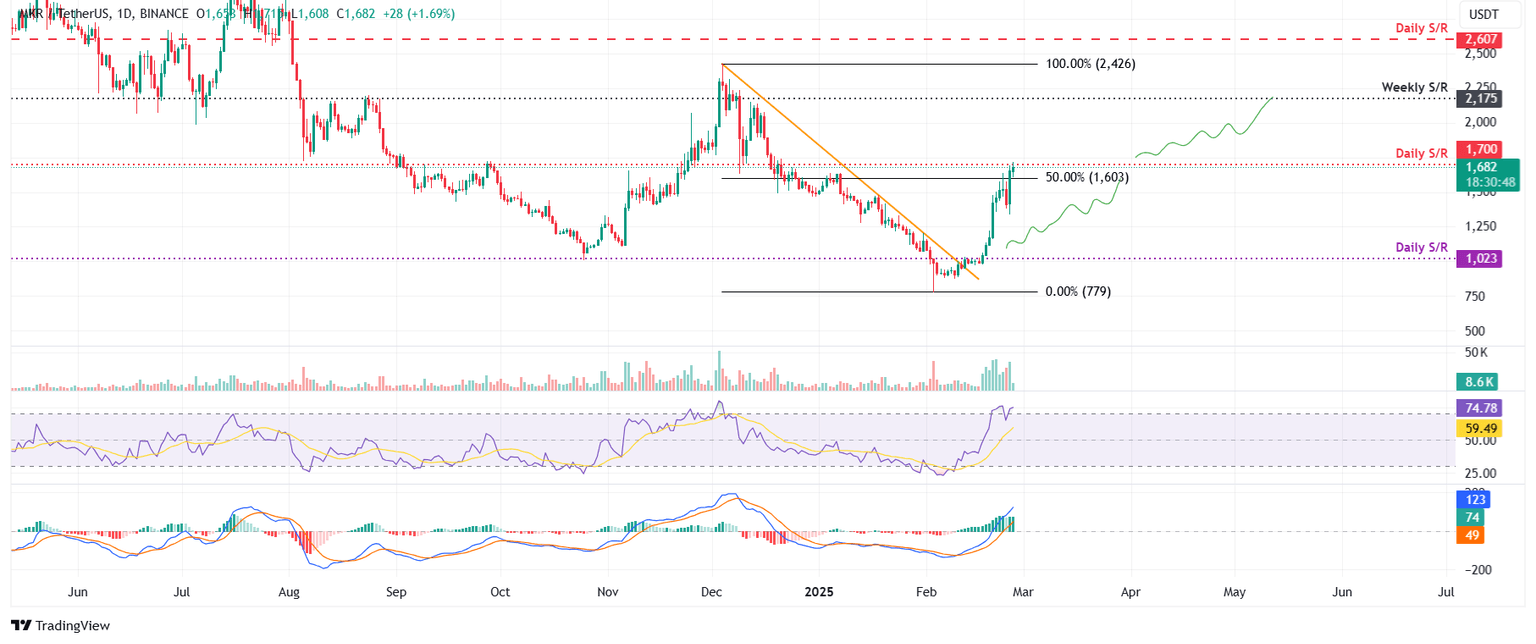Click the May label on time axis
Image resolution: width=1536 pixels, height=644 pixels.
1236,592
